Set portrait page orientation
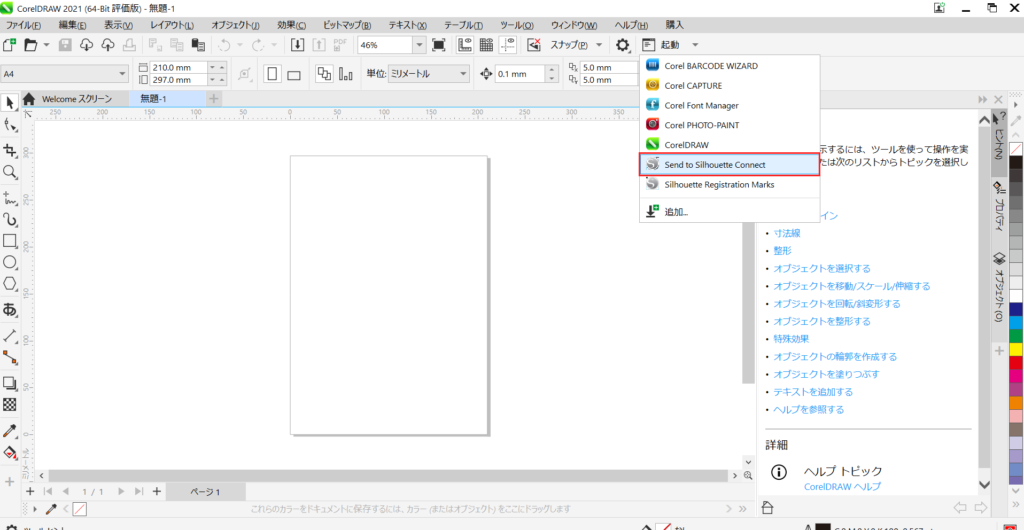Viewport: 1024px width, 530px height. 273,74
